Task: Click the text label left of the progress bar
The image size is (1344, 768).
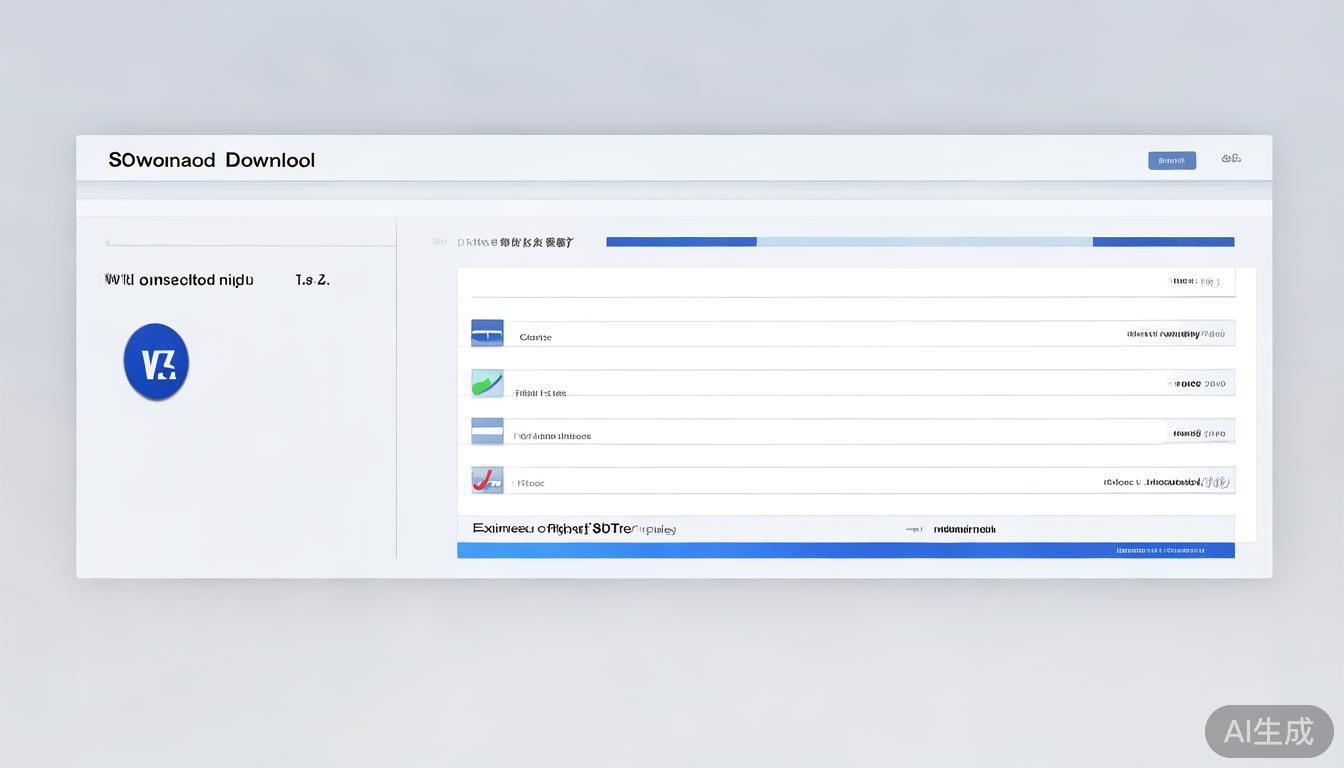Action: [515, 242]
